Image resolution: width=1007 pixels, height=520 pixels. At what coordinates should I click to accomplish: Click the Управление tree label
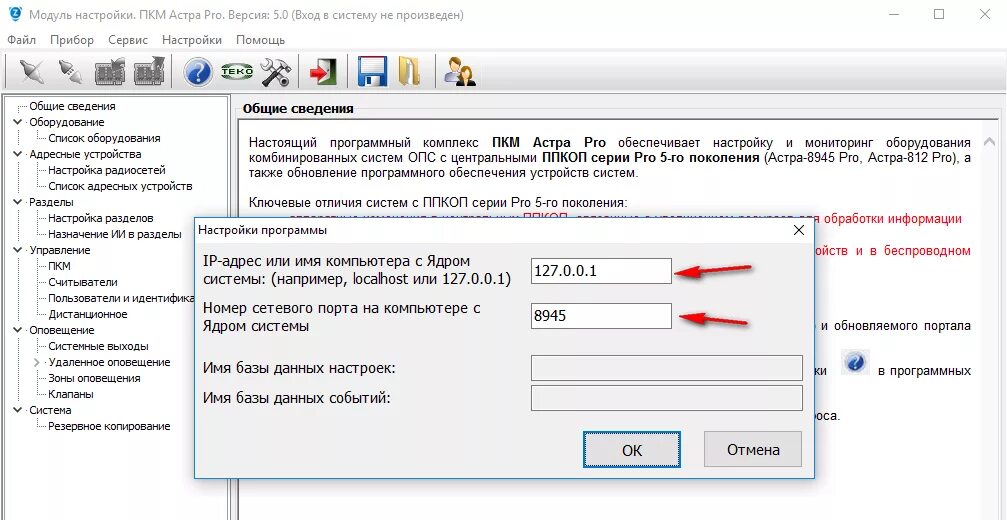(x=60, y=250)
